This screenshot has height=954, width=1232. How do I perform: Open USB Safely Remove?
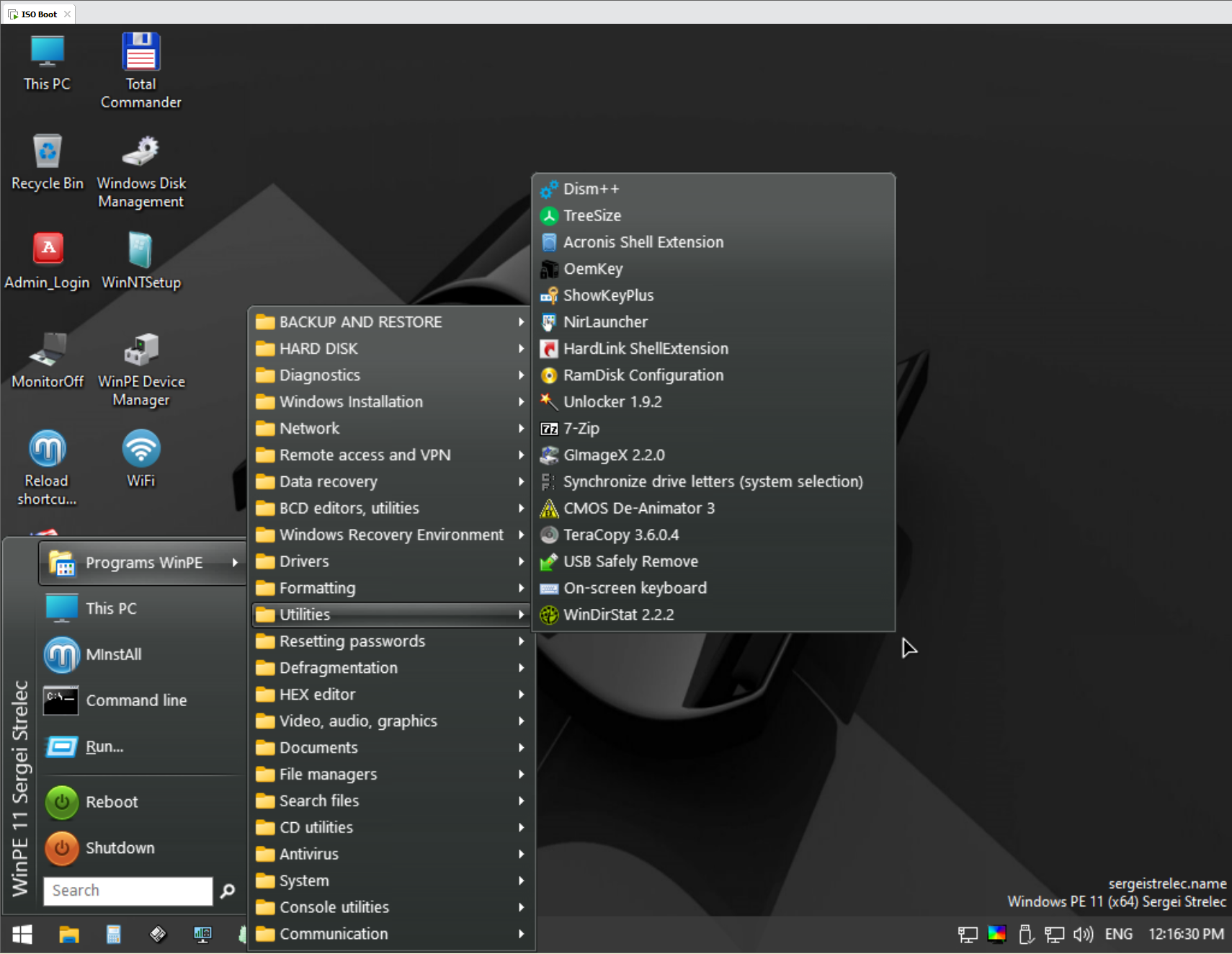713,562
